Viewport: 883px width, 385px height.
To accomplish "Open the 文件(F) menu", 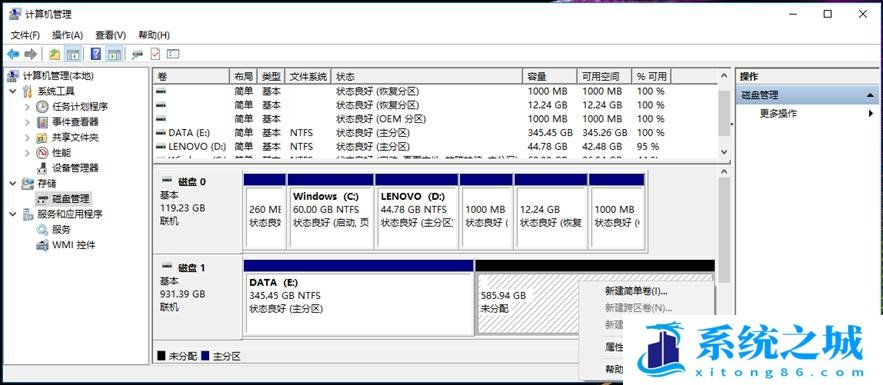I will tap(25, 35).
